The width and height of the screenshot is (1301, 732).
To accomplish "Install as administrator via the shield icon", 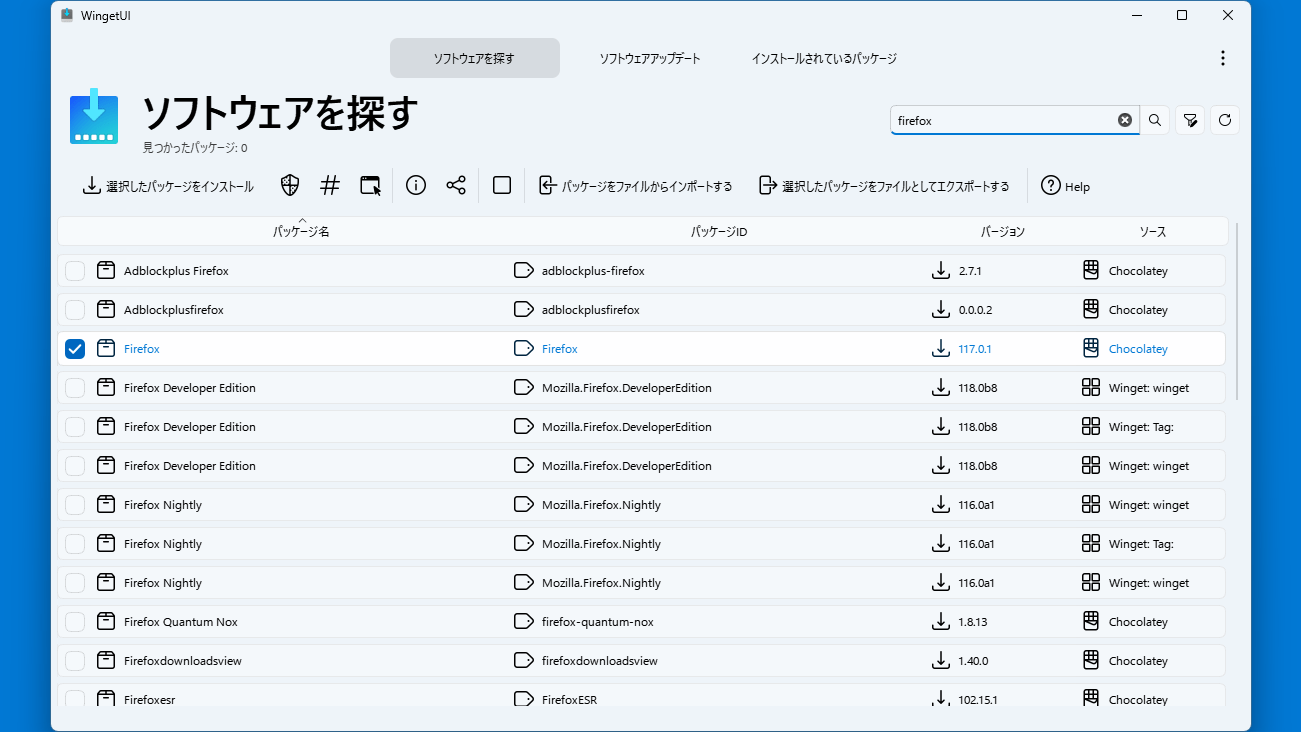I will click(x=290, y=185).
